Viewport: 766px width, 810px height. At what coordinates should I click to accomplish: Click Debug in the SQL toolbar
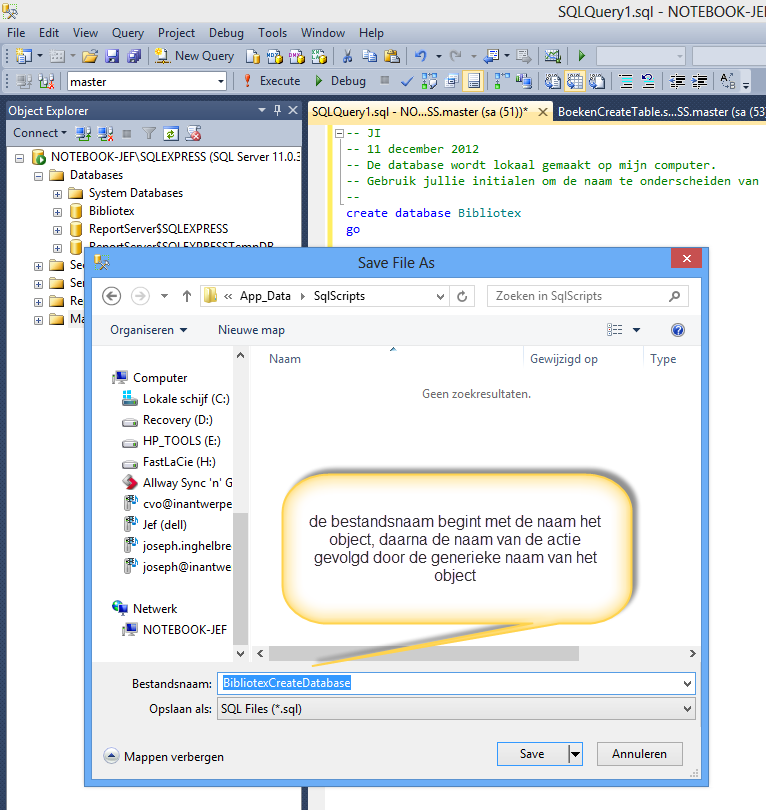340,81
